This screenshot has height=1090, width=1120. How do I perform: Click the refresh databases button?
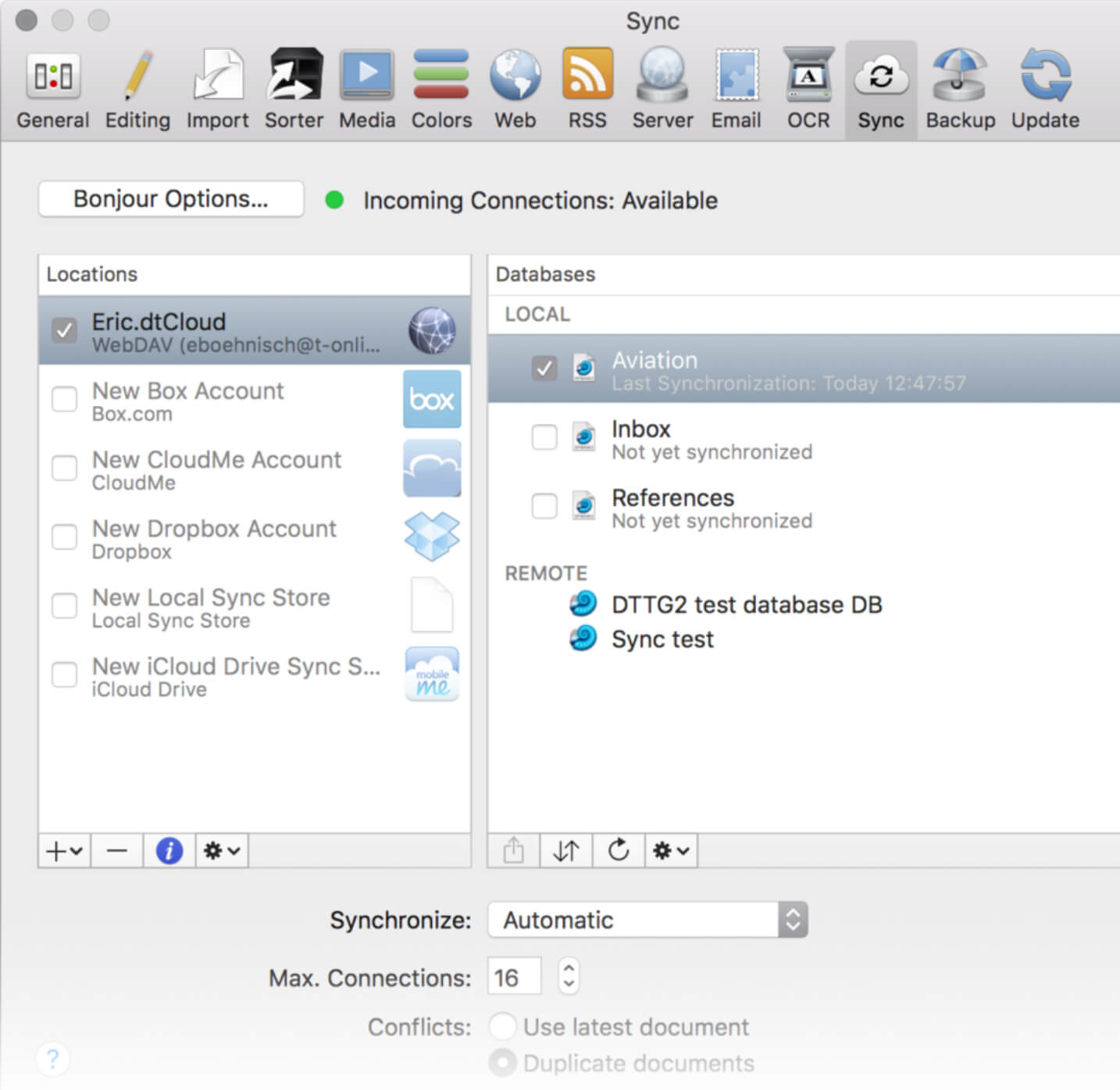point(619,850)
